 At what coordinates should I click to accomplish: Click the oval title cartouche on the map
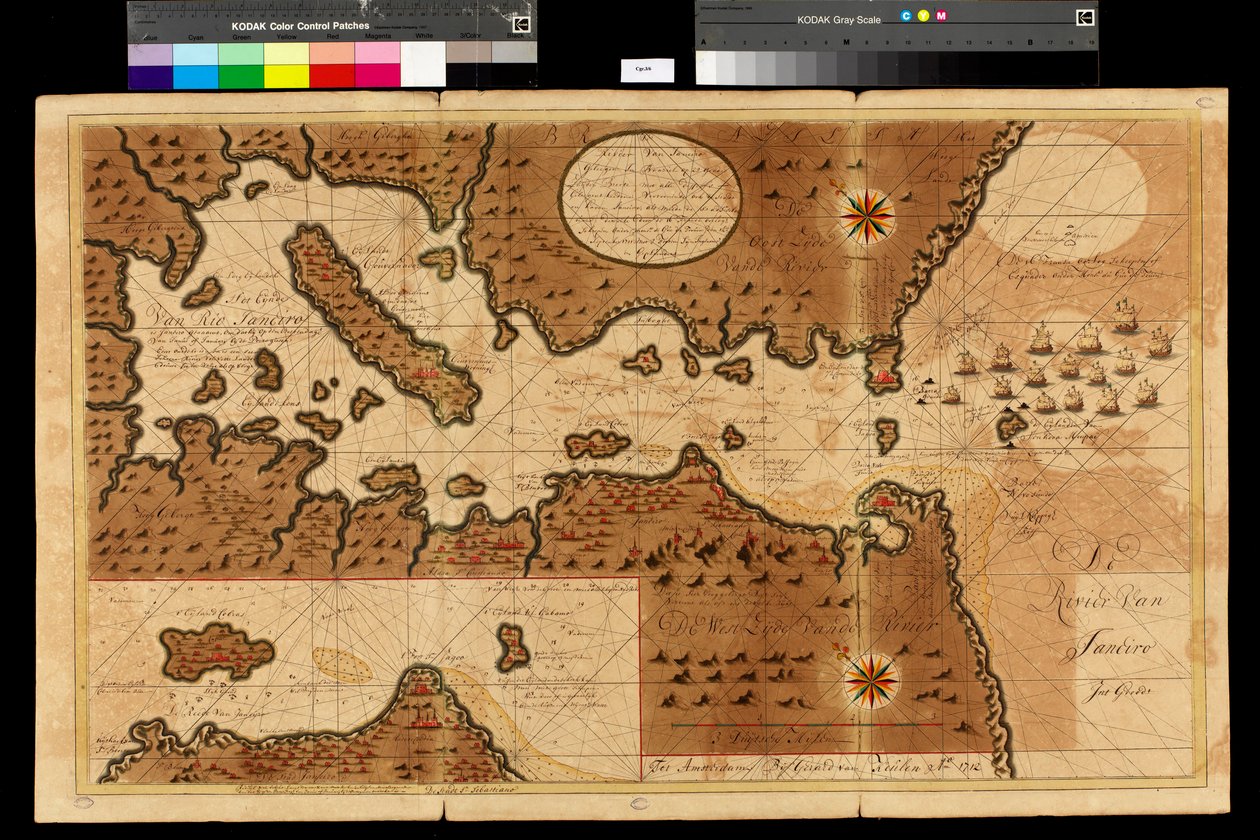[650, 198]
